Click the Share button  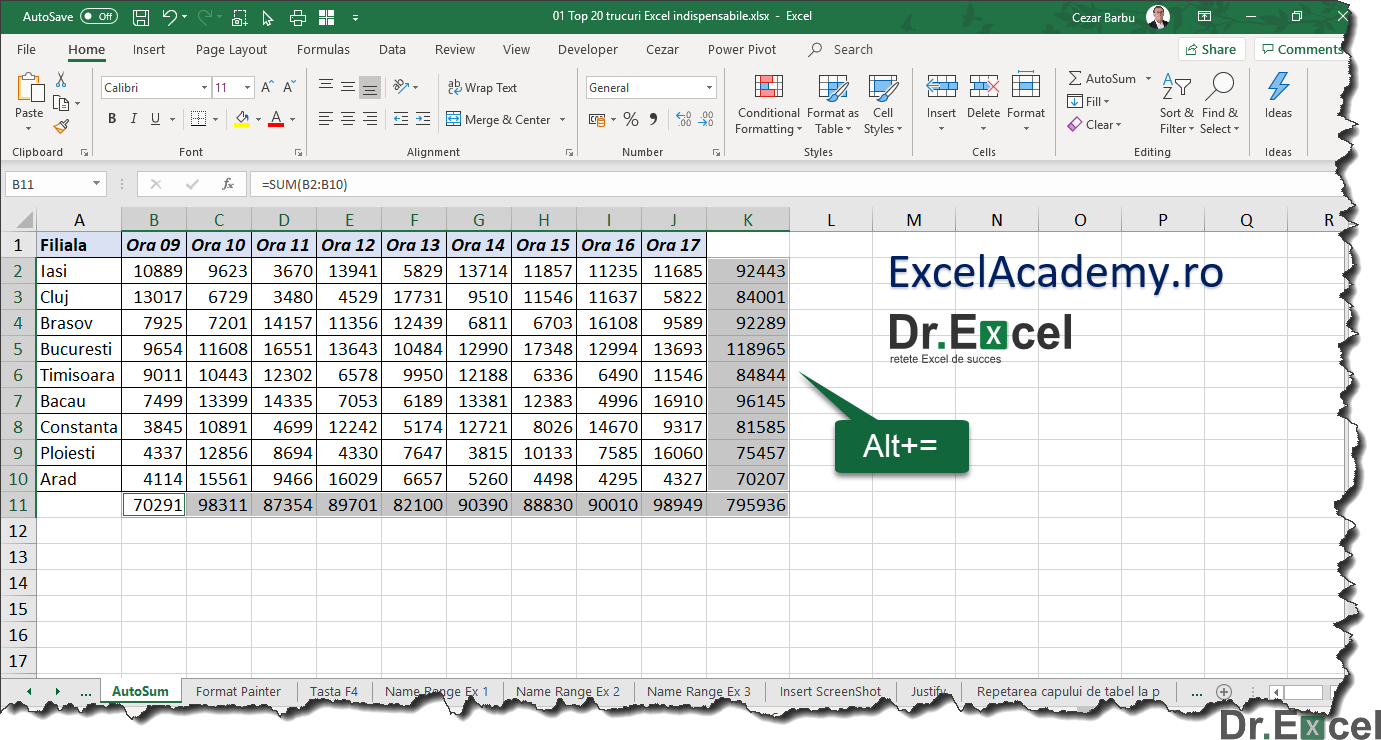tap(1211, 48)
